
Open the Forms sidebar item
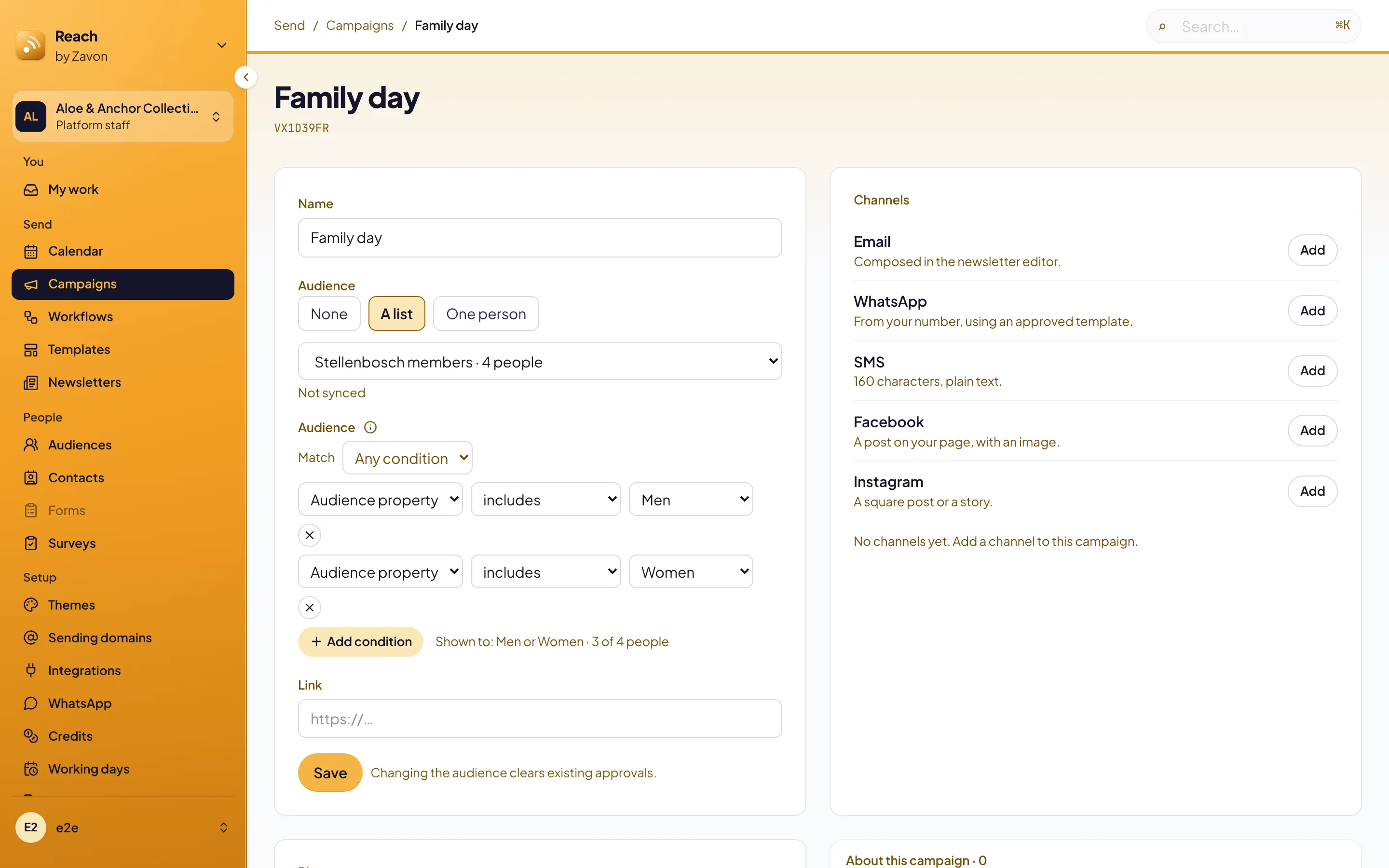coord(123,510)
